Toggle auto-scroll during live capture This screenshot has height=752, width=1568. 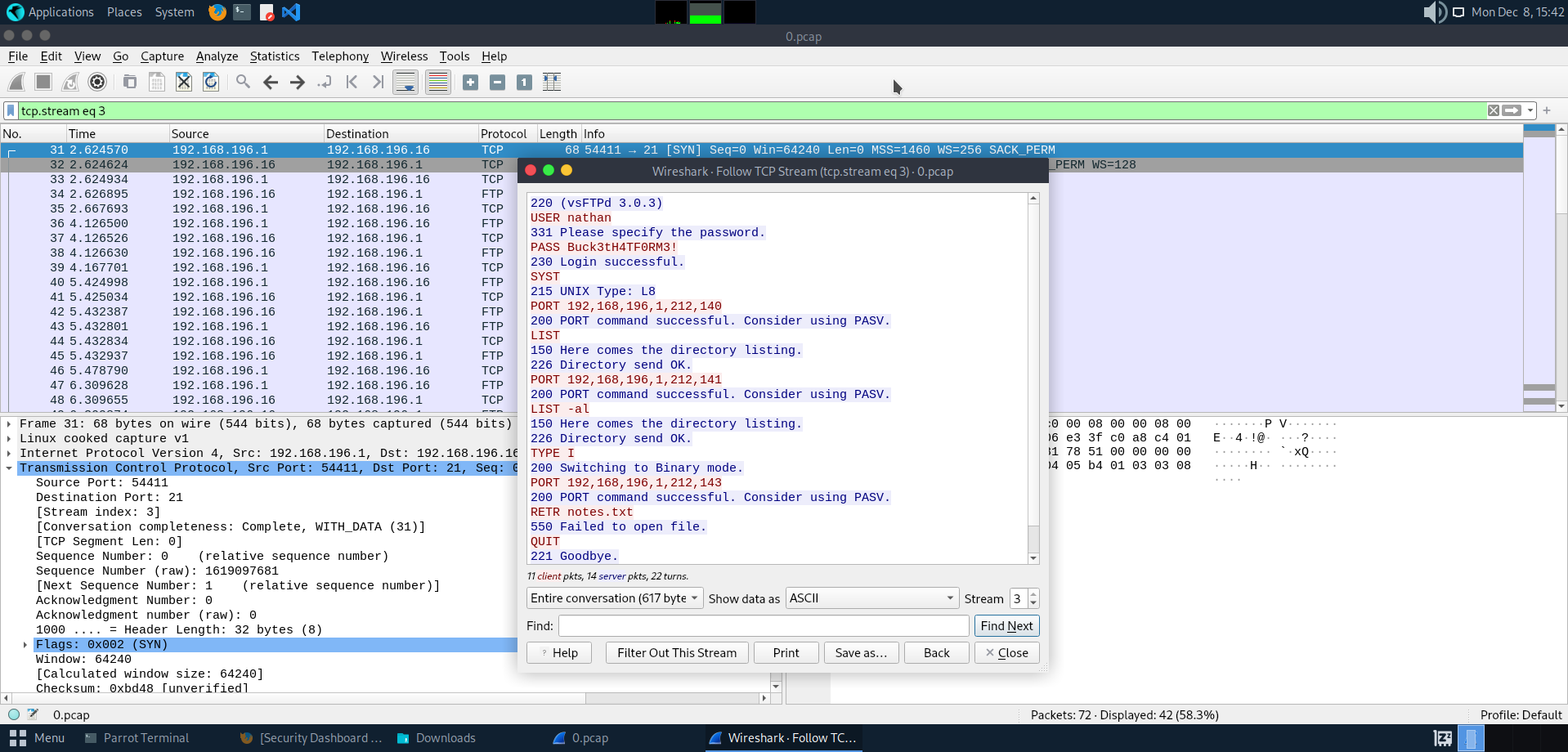click(x=405, y=82)
